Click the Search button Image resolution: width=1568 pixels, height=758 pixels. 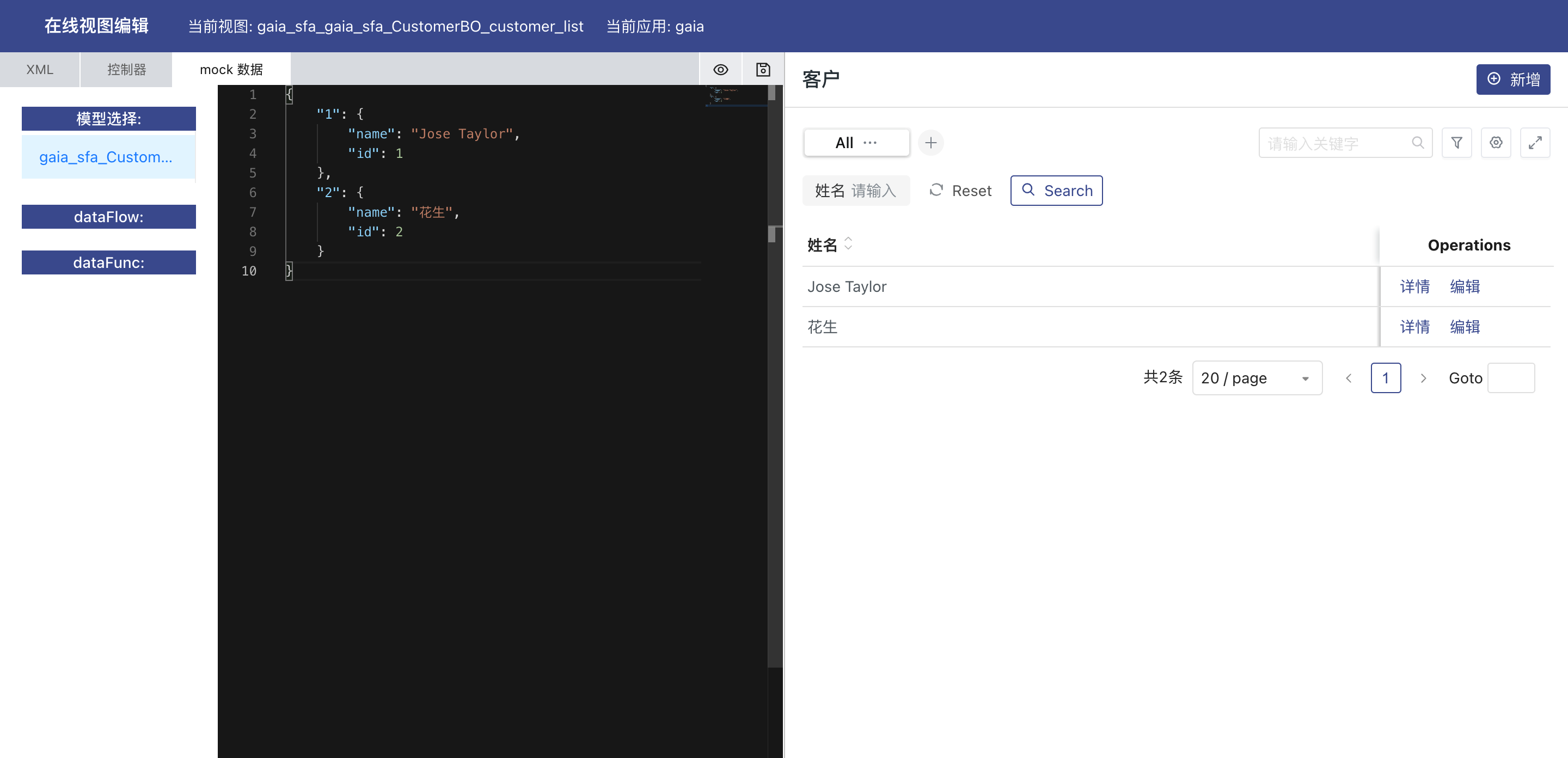pos(1056,190)
